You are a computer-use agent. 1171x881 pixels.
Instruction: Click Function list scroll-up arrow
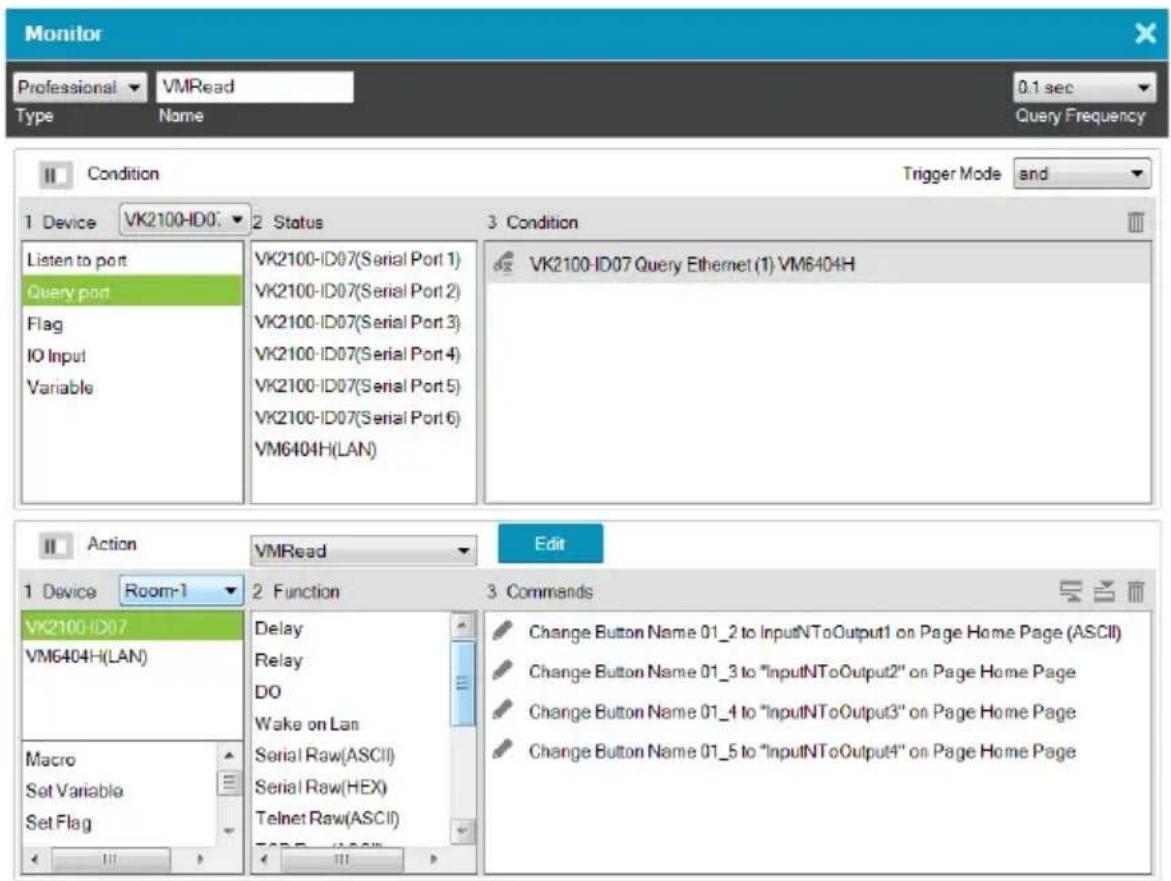tap(463, 625)
